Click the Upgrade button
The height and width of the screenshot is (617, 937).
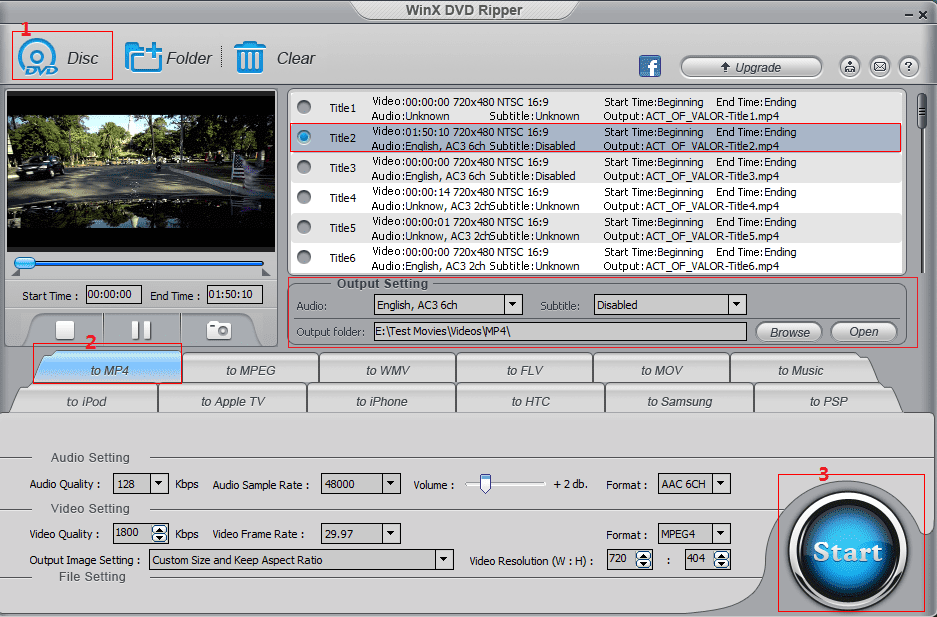[751, 67]
